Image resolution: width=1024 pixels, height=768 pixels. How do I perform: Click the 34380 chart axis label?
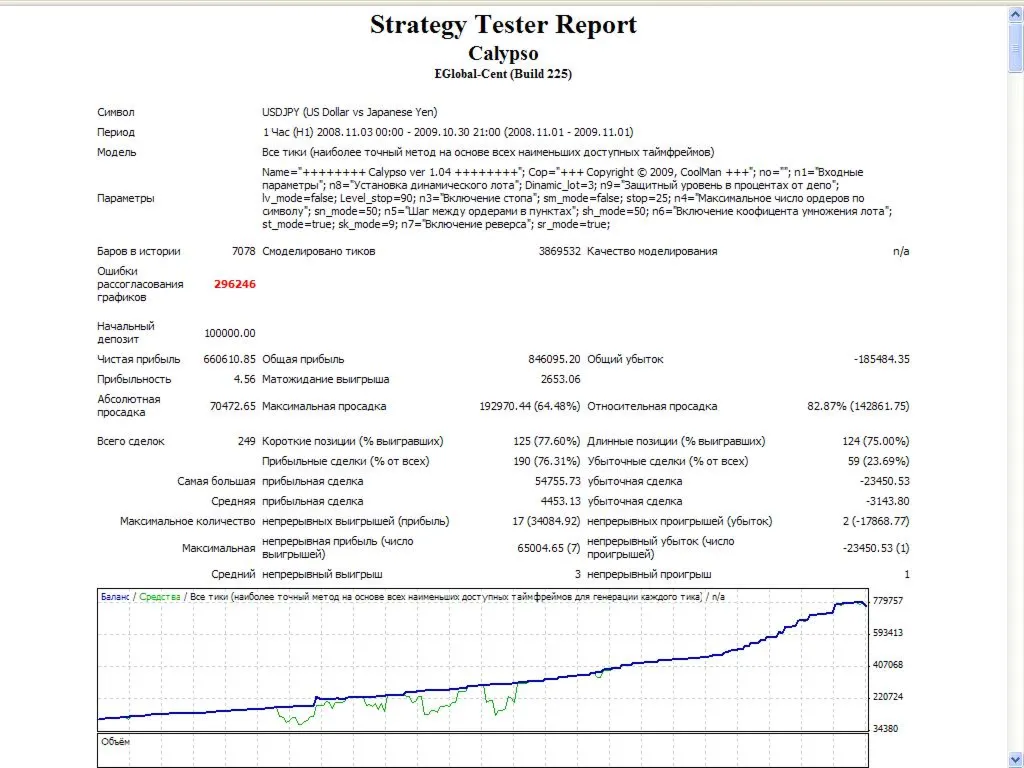tap(885, 728)
